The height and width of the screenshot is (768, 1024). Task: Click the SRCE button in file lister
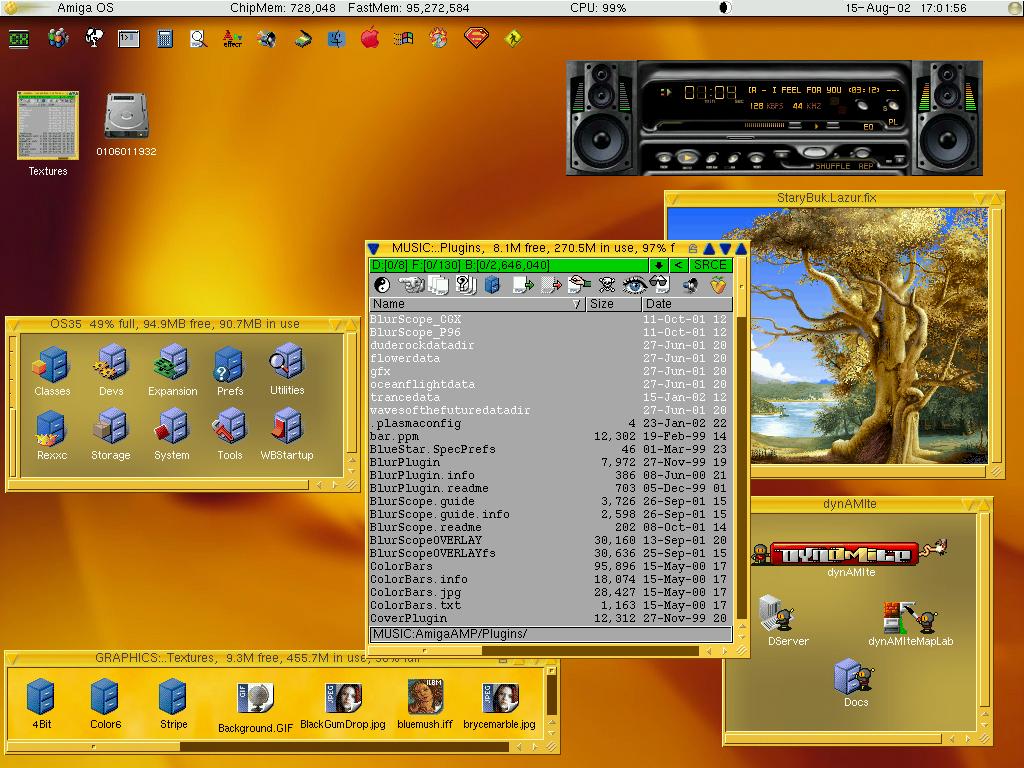pos(710,265)
